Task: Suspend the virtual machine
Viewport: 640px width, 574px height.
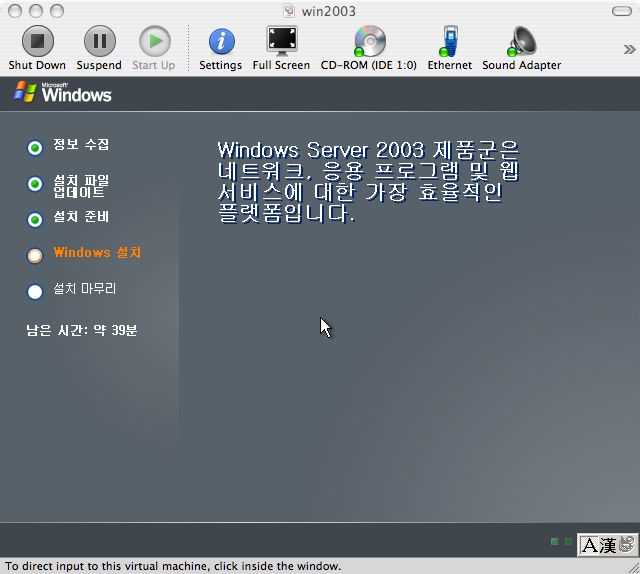Action: tap(99, 41)
